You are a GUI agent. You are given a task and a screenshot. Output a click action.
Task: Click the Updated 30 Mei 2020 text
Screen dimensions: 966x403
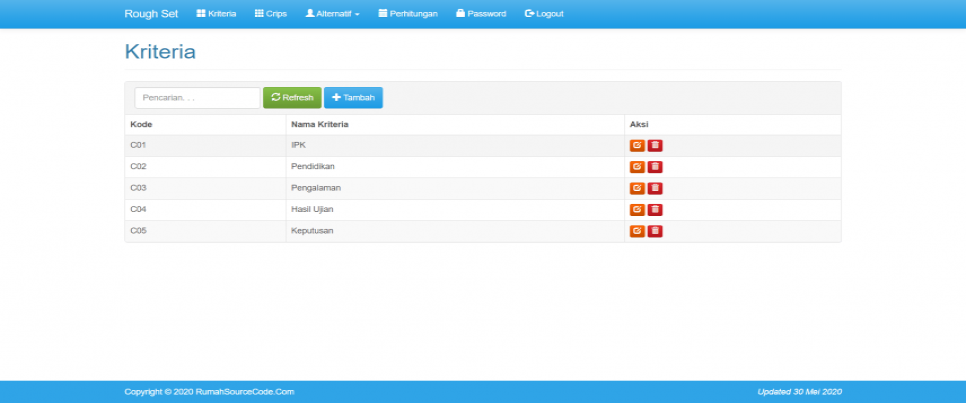800,392
